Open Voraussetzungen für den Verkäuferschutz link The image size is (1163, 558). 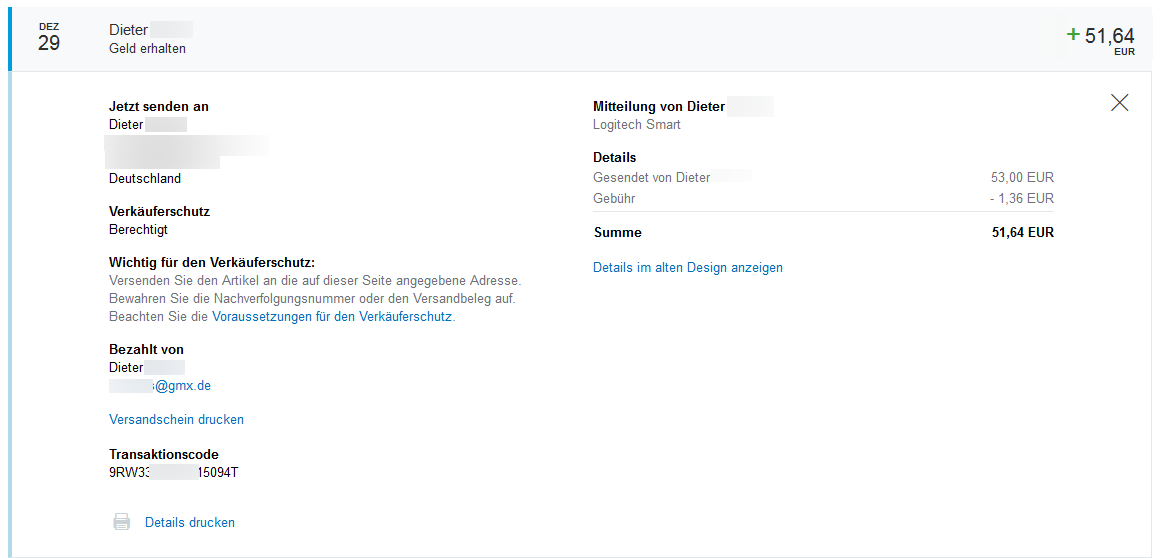[x=332, y=316]
